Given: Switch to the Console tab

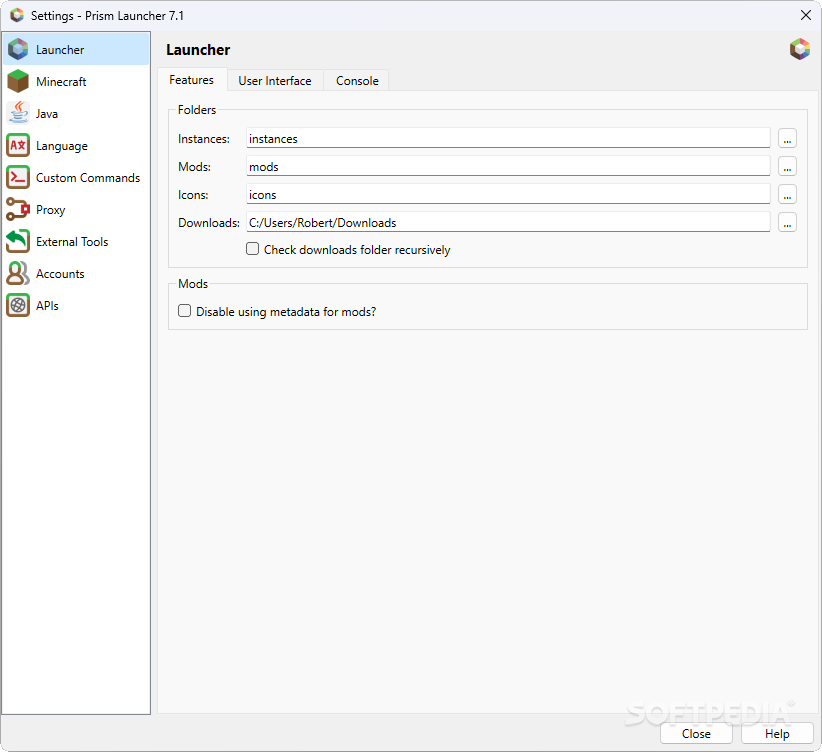Looking at the screenshot, I should point(357,81).
